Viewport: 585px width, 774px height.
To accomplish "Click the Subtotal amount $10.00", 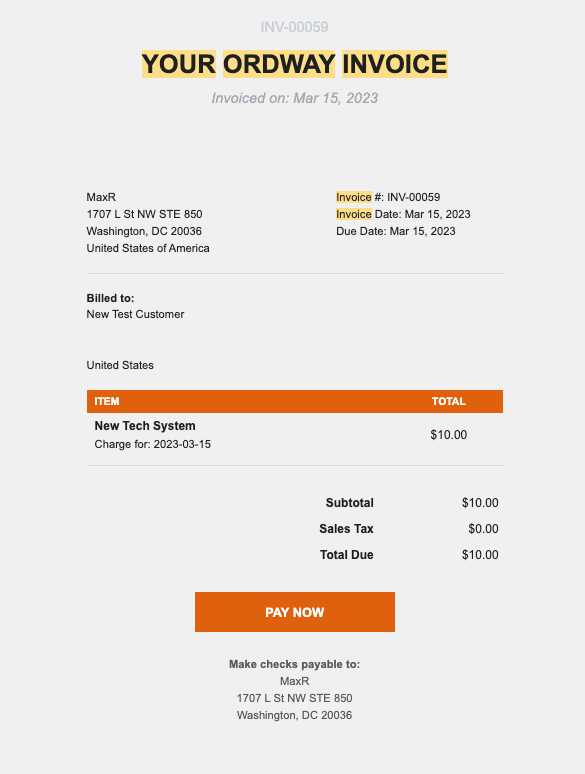I will coord(480,503).
